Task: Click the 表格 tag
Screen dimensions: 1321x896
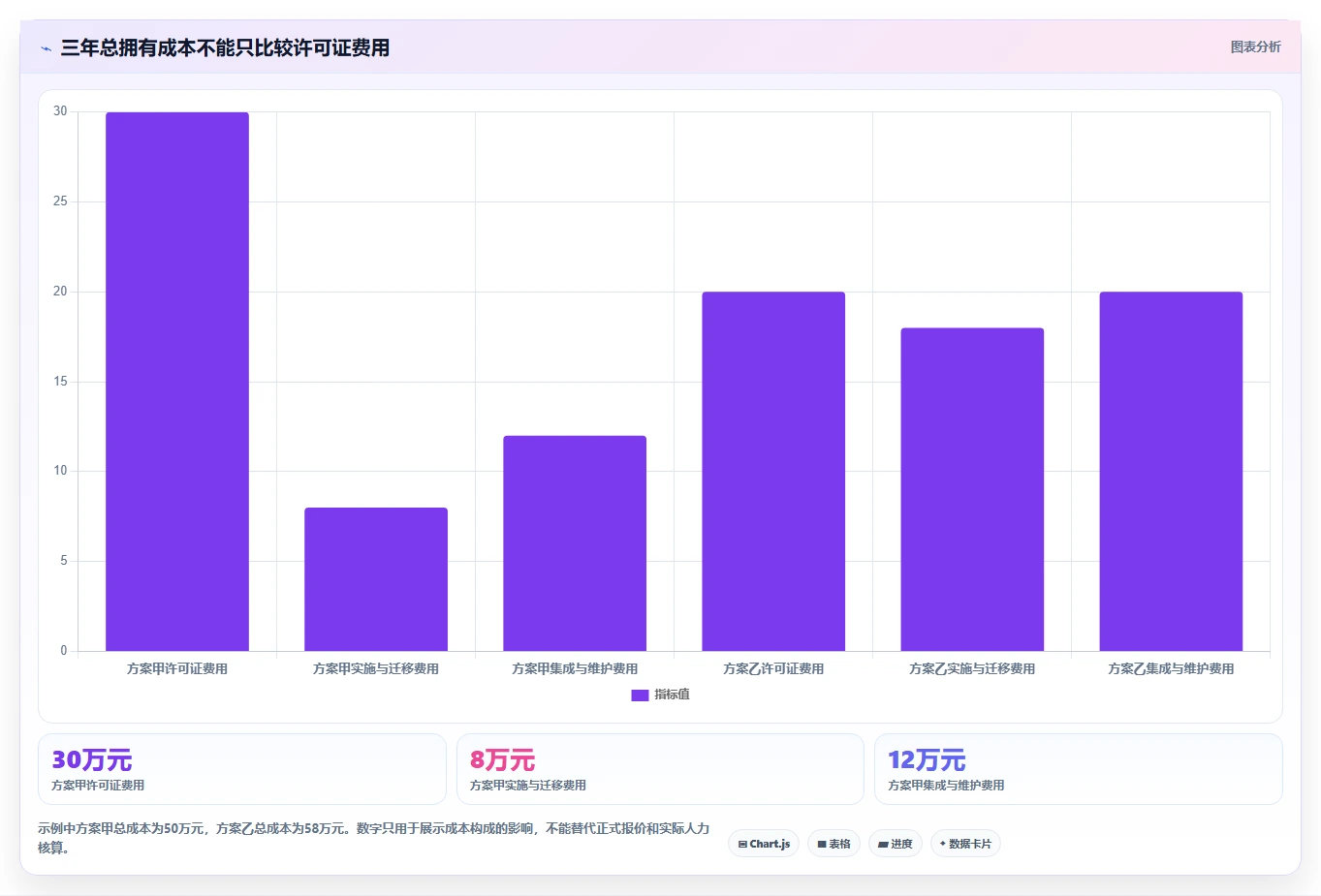Action: pyautogui.click(x=833, y=844)
